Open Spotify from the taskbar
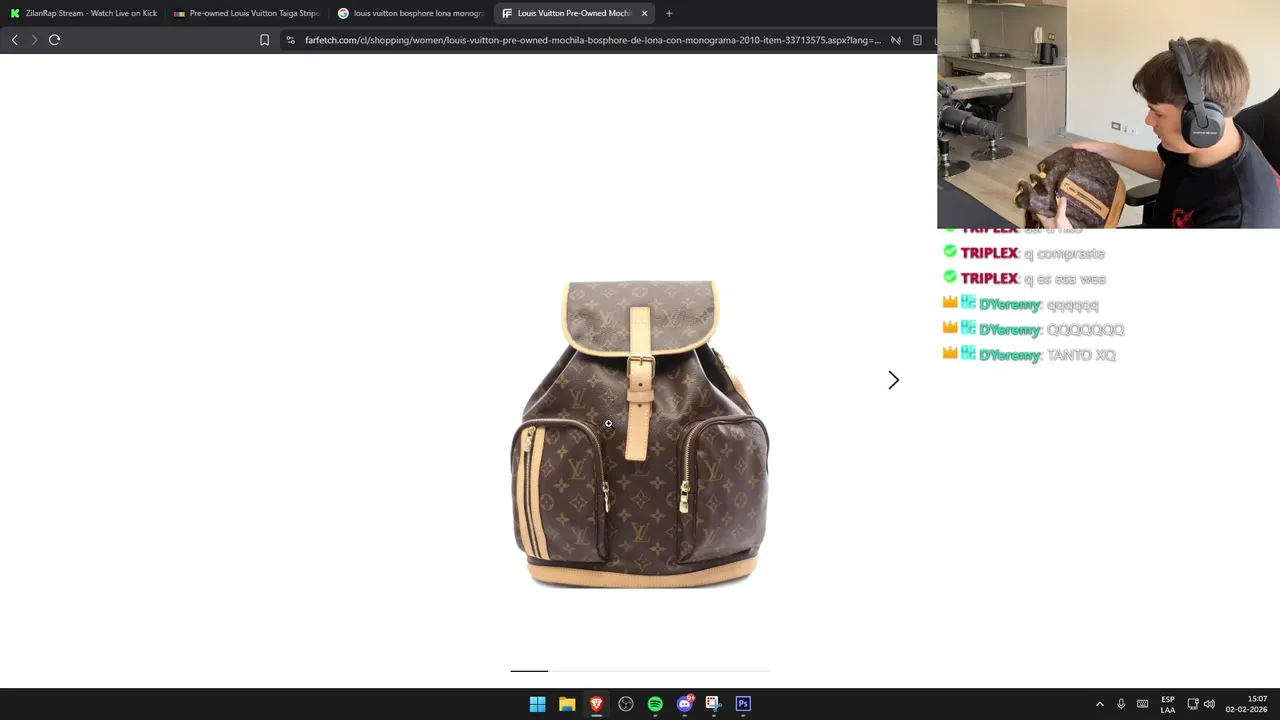The height and width of the screenshot is (720, 1280). 655,704
